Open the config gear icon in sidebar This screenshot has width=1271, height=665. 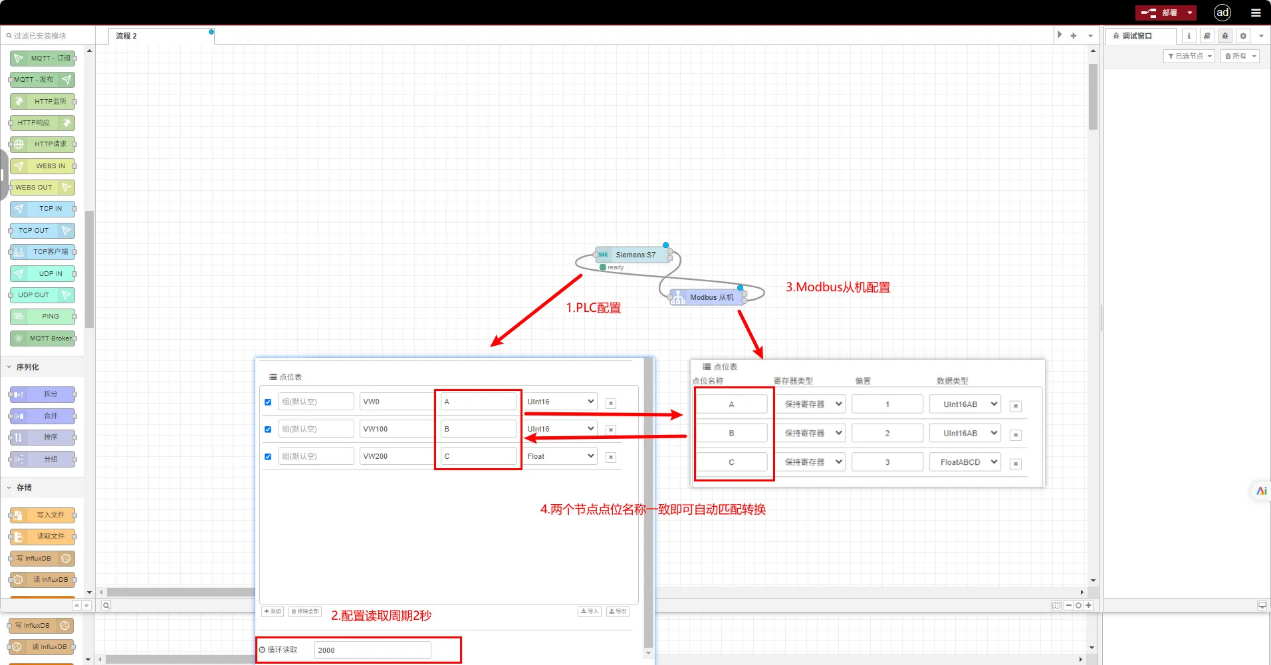[x=1243, y=35]
